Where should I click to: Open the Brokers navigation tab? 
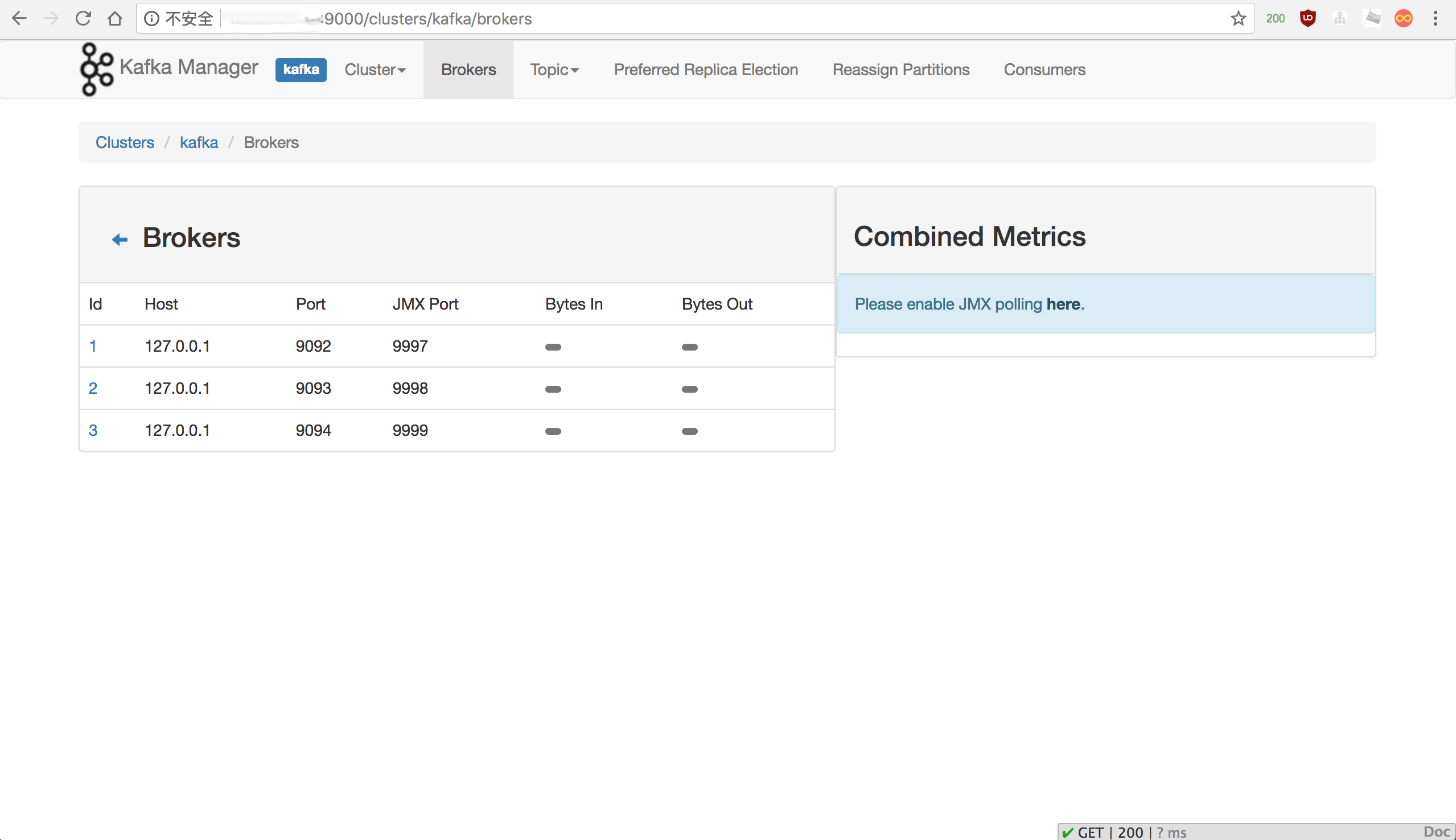(468, 70)
